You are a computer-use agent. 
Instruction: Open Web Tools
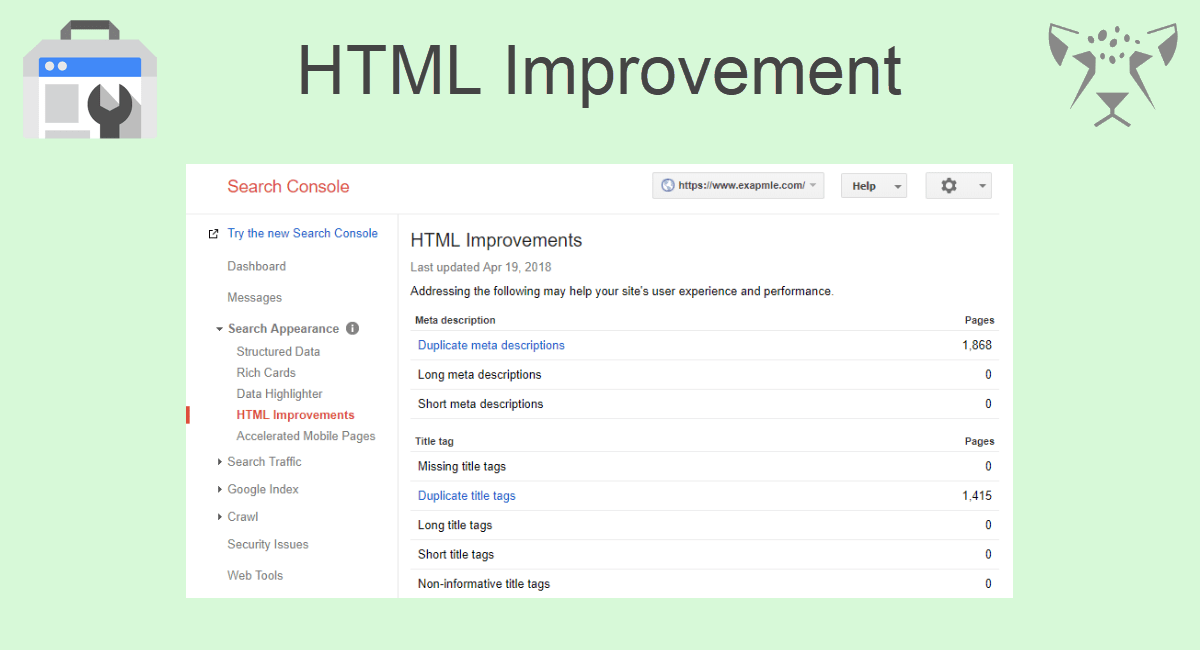255,575
